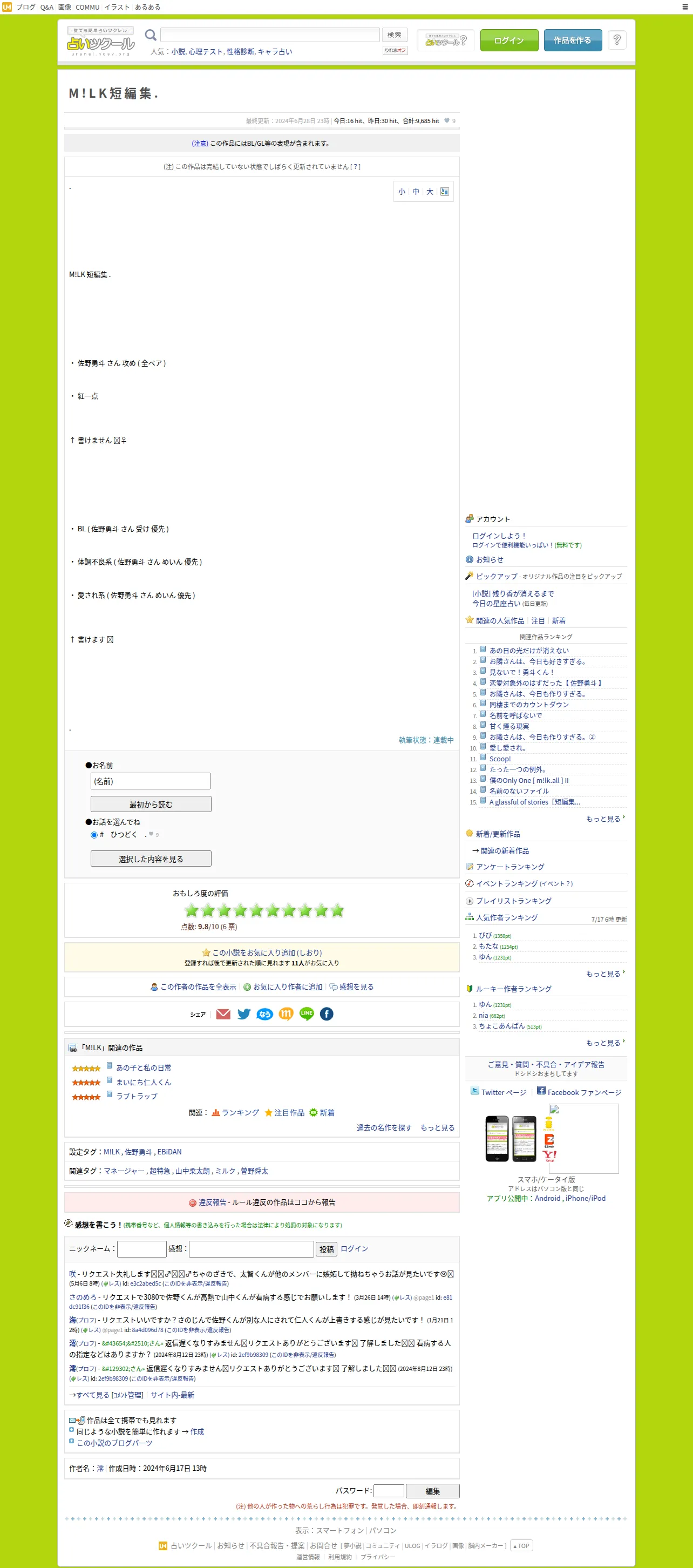Share the novel via Twitter bird icon
Viewport: 693px width, 1568px height.
244,1013
